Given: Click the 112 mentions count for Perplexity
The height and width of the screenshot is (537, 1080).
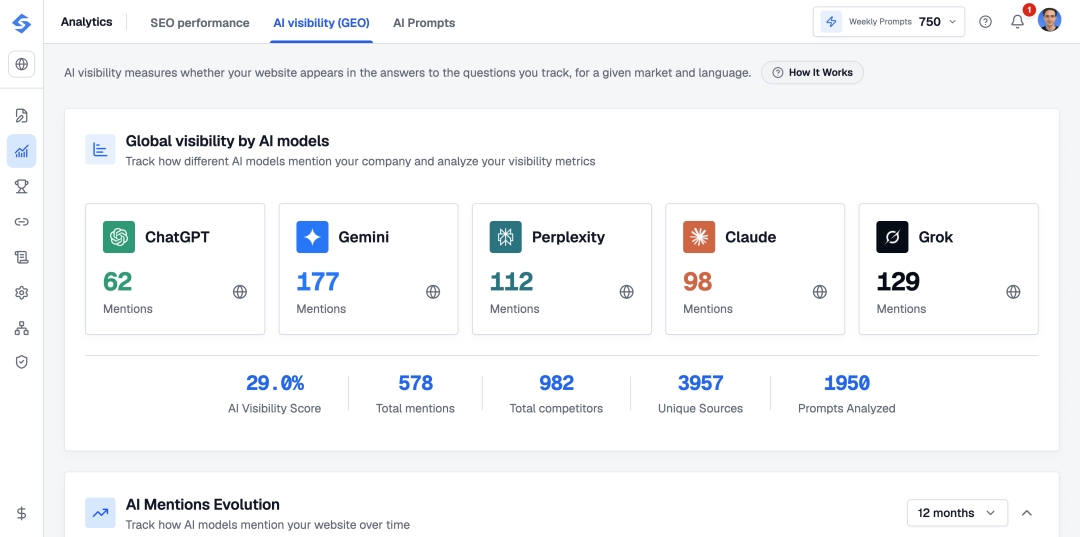Looking at the screenshot, I should coord(512,282).
